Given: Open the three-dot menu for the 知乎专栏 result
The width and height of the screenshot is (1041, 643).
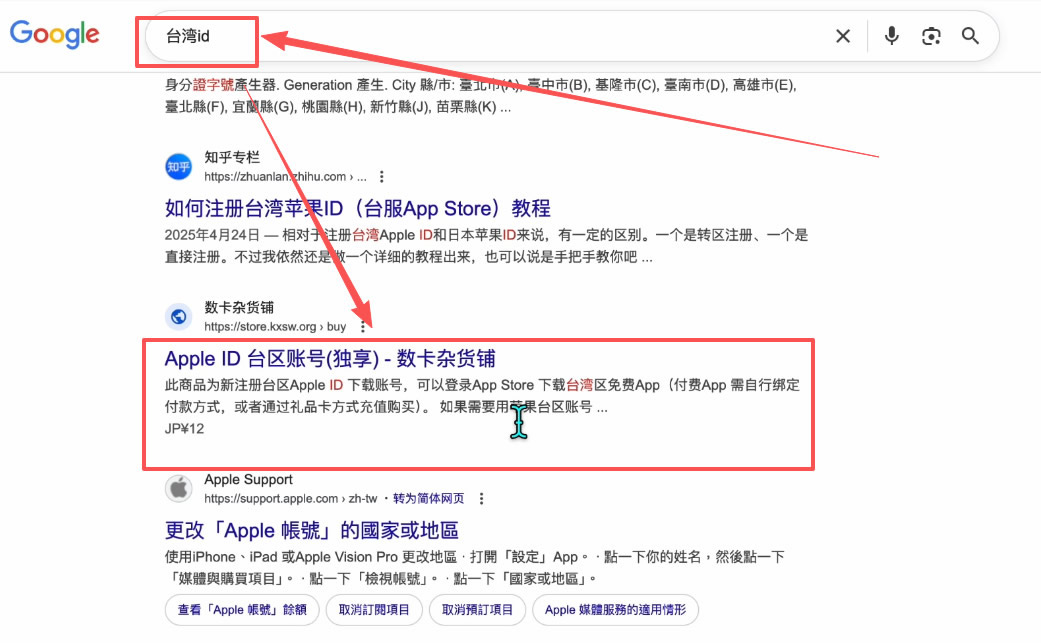Looking at the screenshot, I should [382, 175].
